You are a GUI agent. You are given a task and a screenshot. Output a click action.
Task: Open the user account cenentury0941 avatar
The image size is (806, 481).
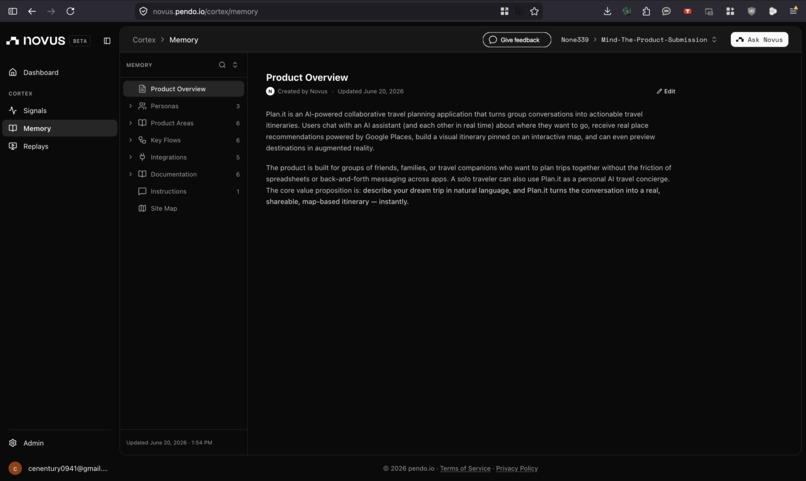[x=15, y=468]
